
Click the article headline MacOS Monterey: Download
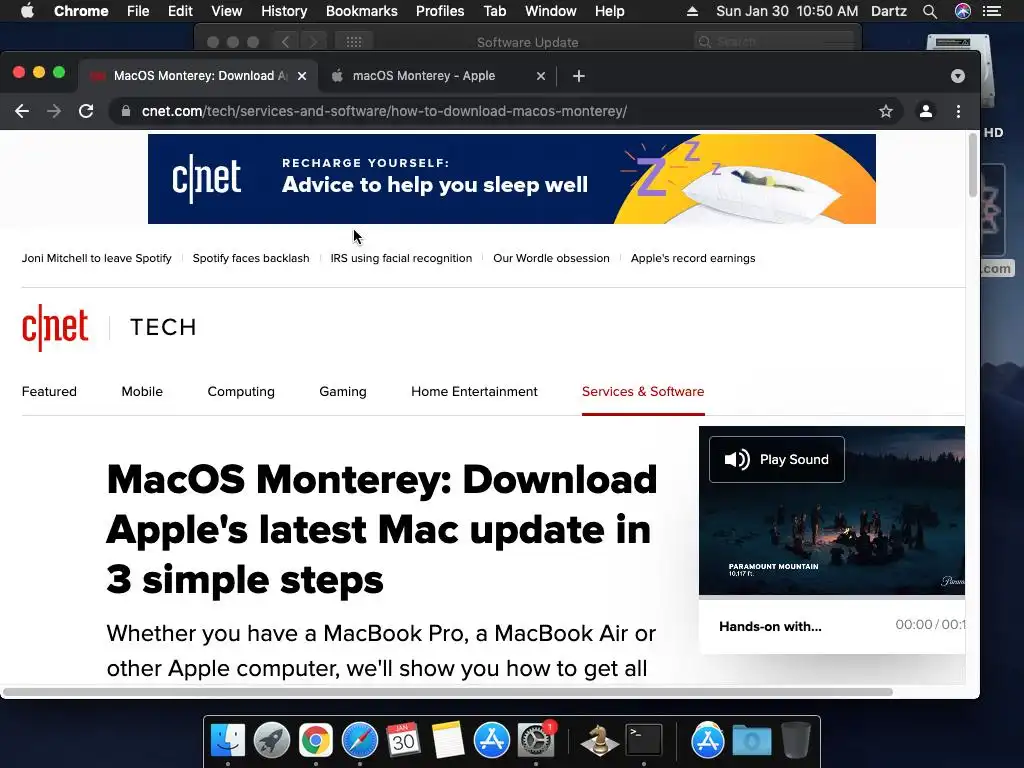tap(382, 529)
